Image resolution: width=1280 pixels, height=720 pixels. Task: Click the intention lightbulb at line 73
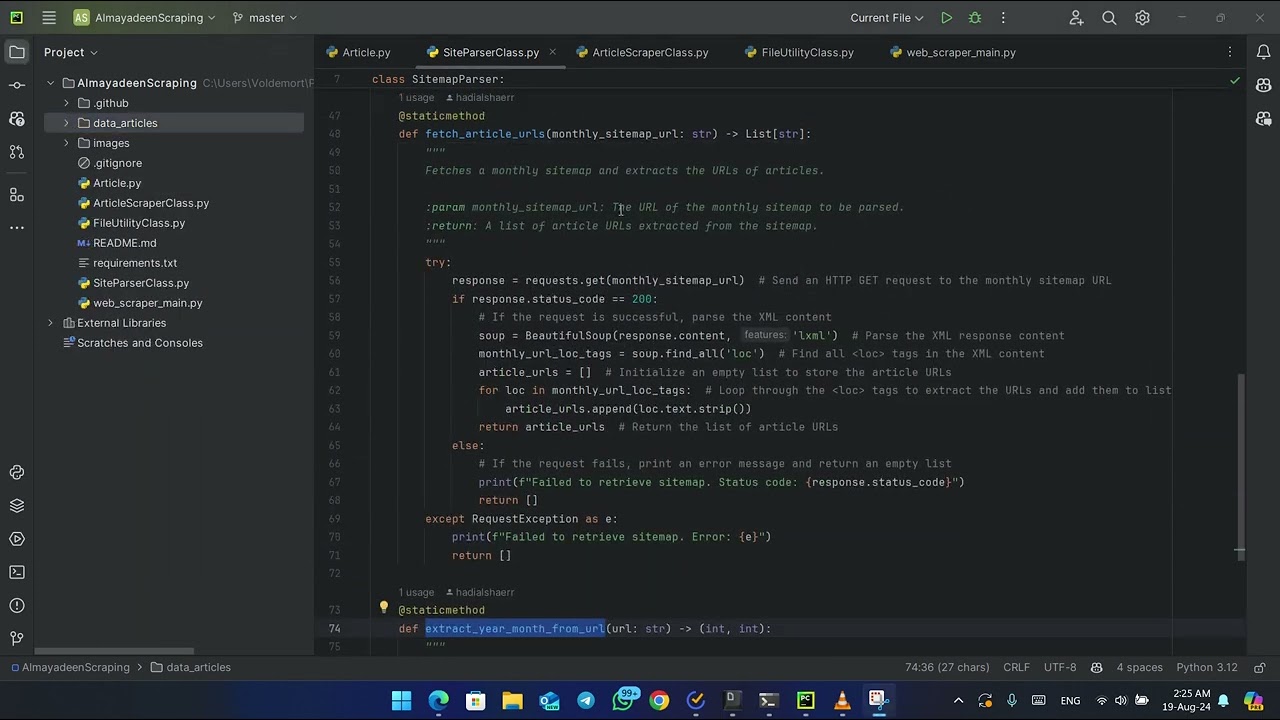(383, 608)
